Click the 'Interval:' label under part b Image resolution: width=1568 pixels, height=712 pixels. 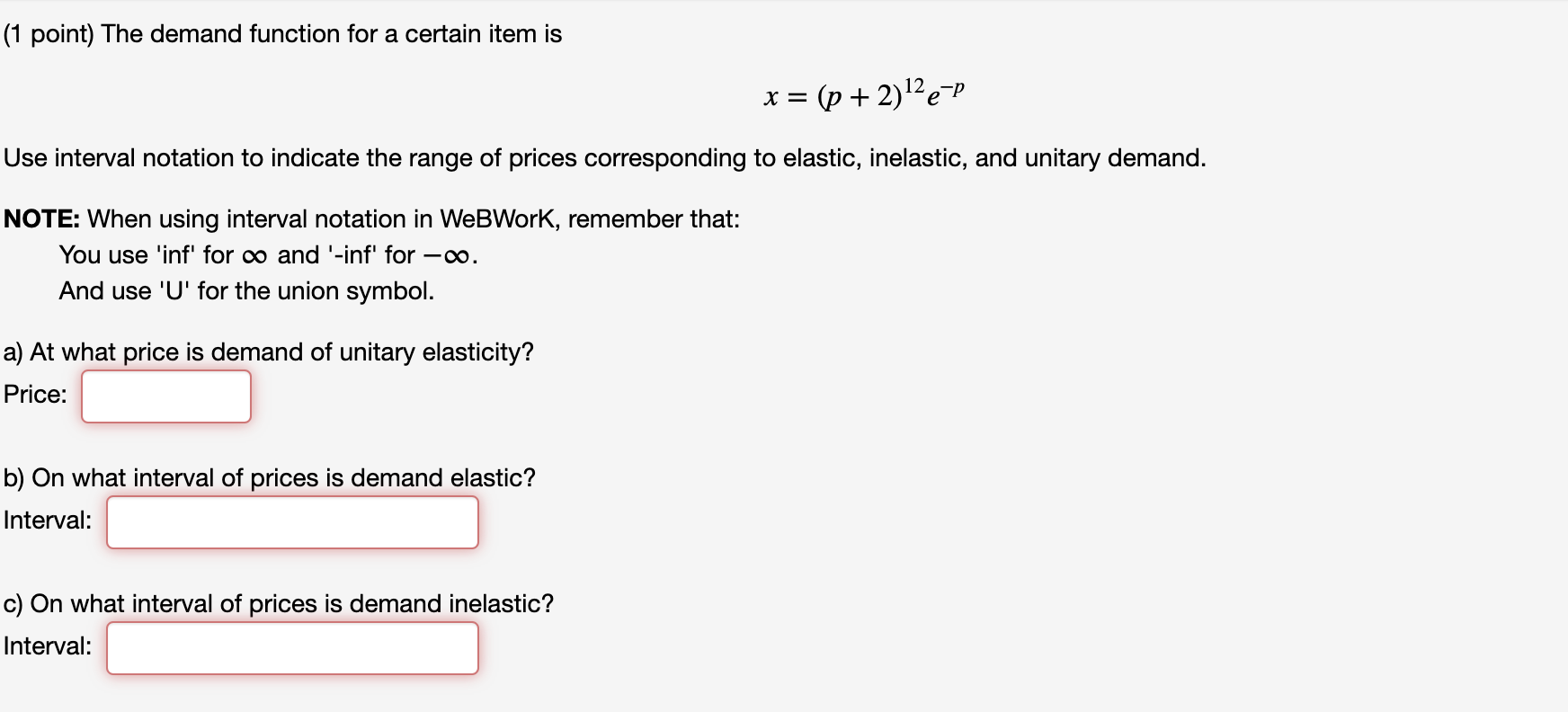click(47, 519)
